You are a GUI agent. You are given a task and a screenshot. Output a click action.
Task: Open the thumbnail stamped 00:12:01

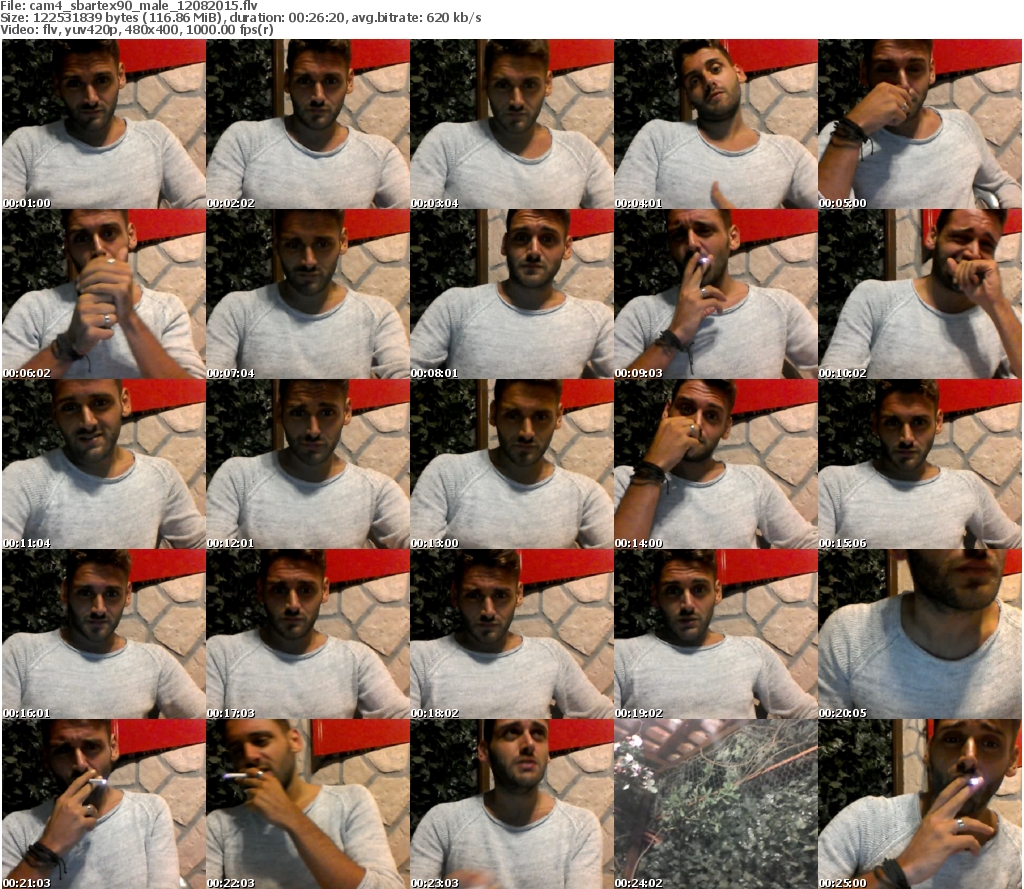click(308, 464)
